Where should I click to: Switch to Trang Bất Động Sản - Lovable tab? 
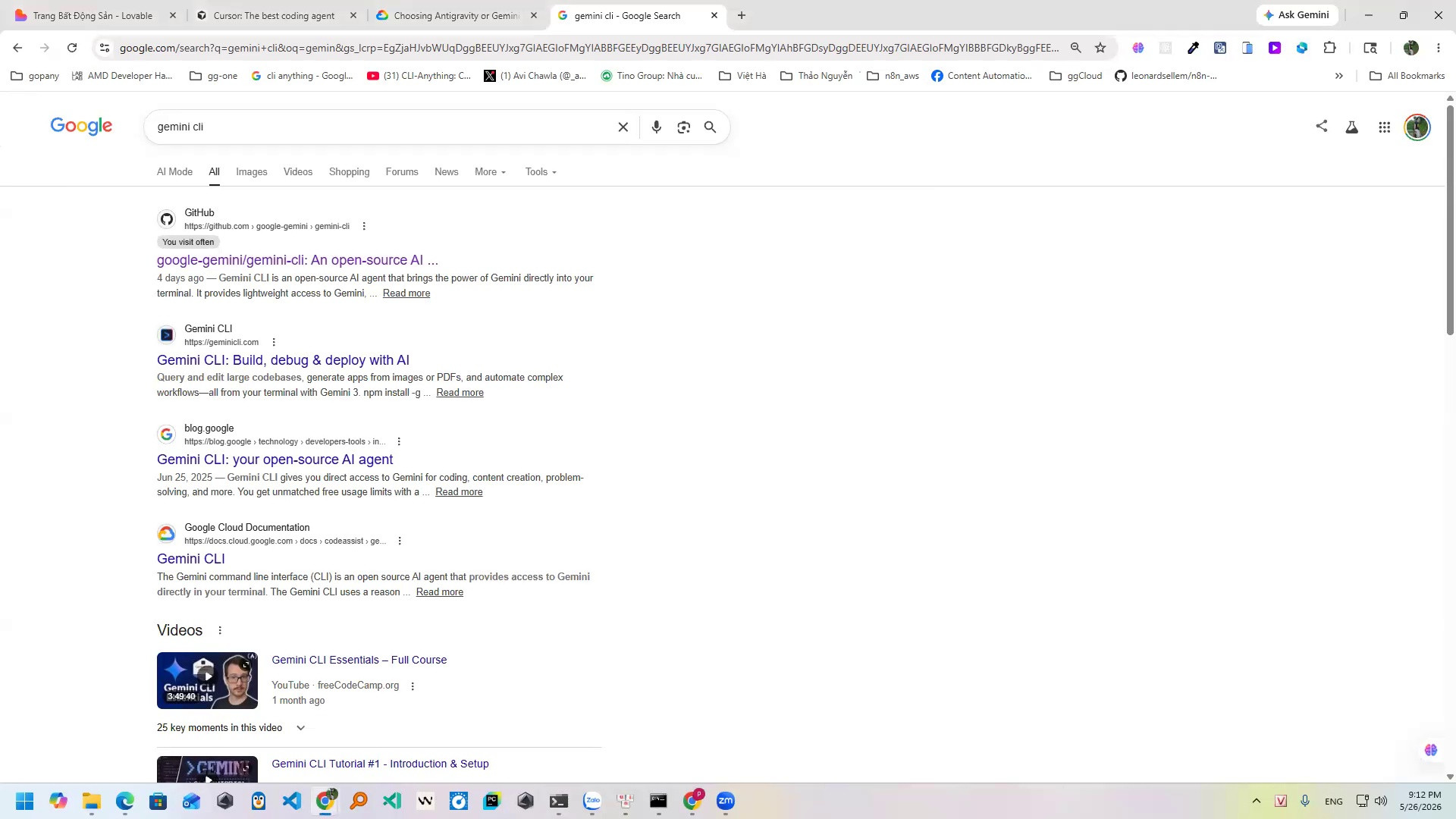tap(93, 15)
